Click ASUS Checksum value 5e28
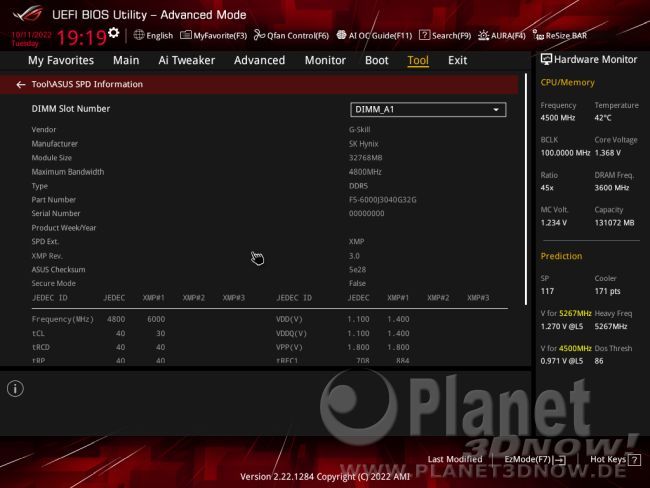The height and width of the screenshot is (488, 650). [x=357, y=269]
